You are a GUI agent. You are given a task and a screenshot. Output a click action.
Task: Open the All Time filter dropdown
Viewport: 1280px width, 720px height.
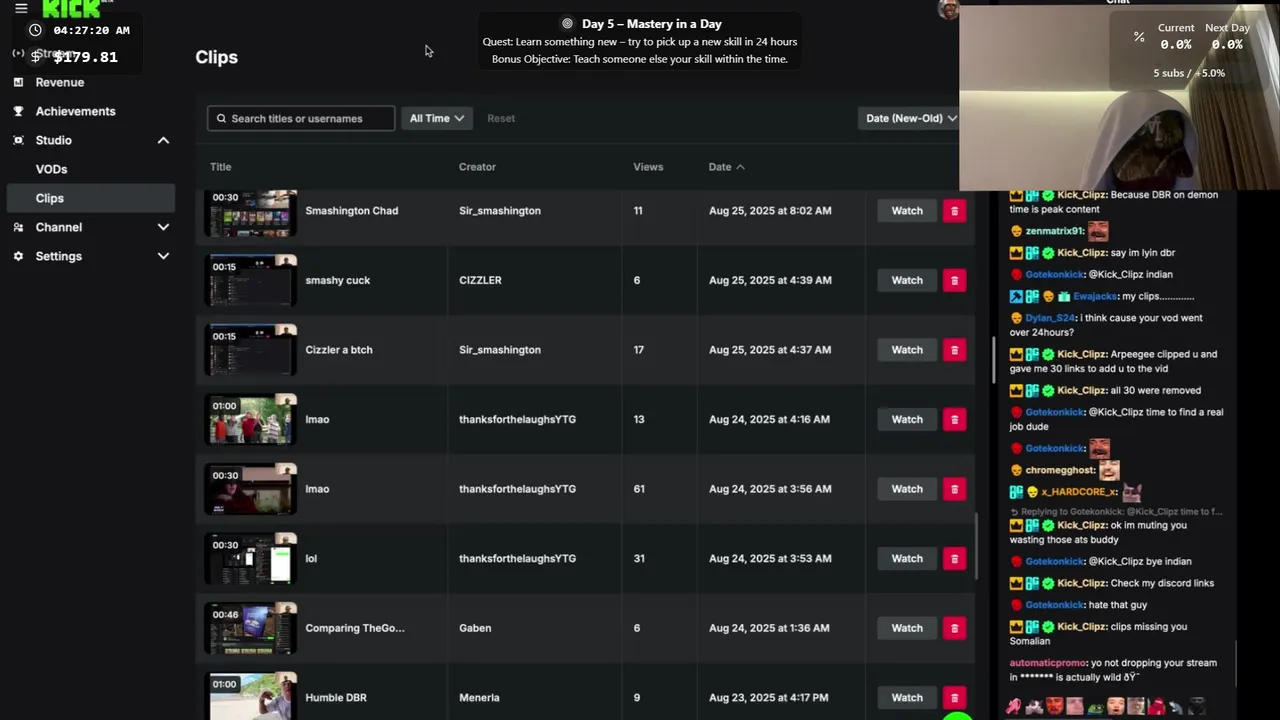tap(436, 118)
